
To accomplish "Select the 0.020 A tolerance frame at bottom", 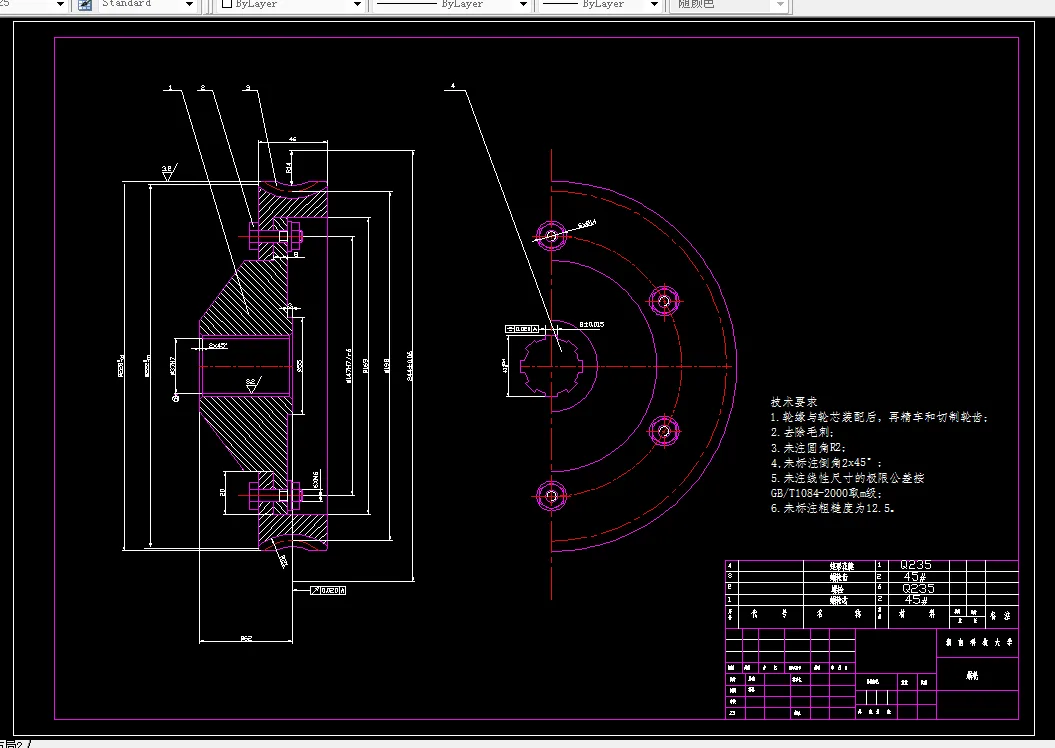I will click(328, 590).
